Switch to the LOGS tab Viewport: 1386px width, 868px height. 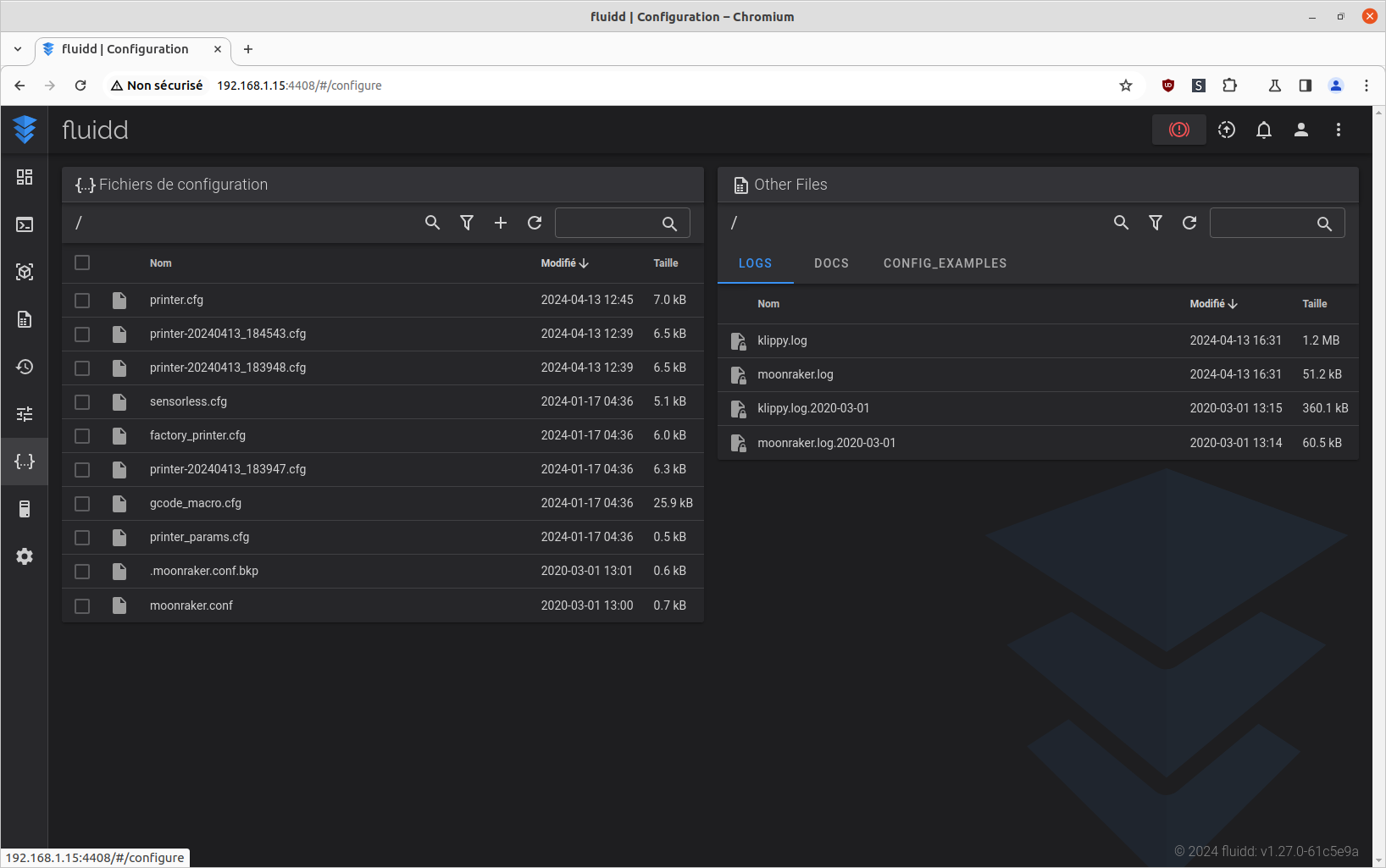tap(756, 263)
